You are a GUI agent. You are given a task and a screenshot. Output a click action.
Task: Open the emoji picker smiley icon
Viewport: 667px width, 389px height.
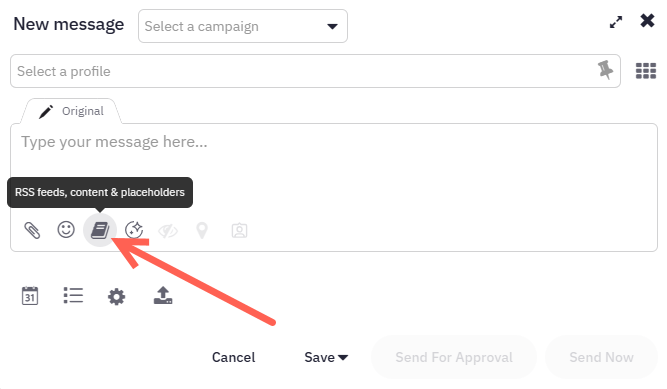(x=66, y=230)
